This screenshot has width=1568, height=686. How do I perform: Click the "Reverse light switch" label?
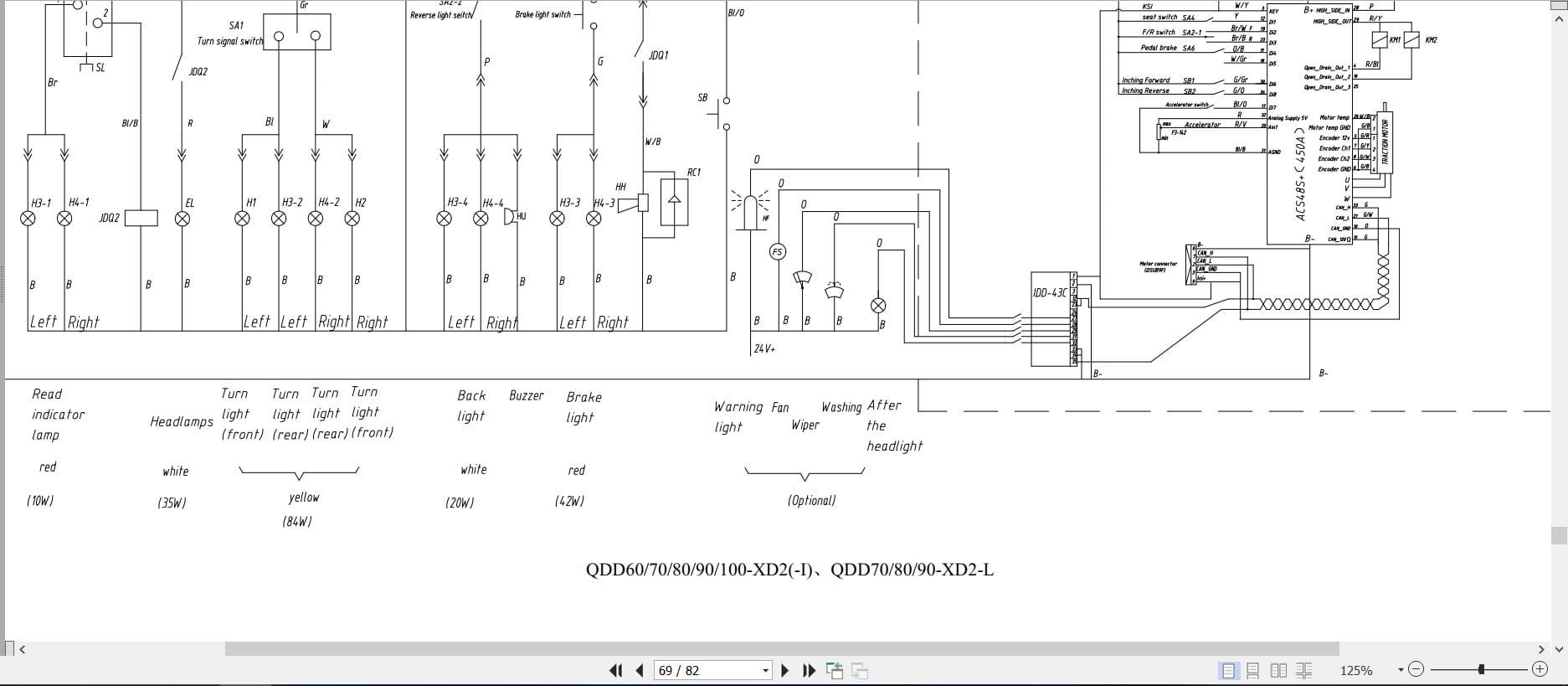point(442,15)
